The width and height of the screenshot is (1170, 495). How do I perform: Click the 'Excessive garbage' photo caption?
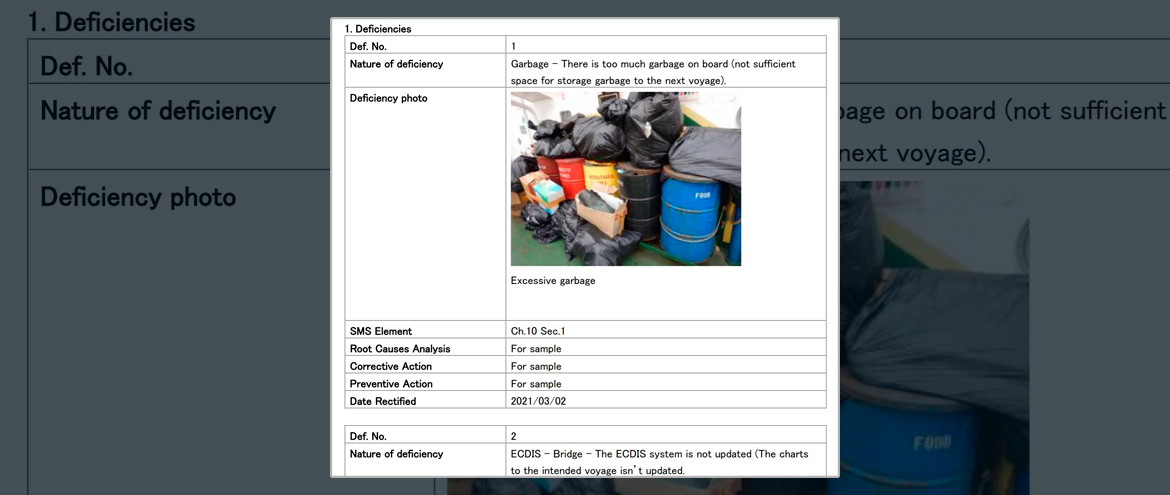[553, 281]
